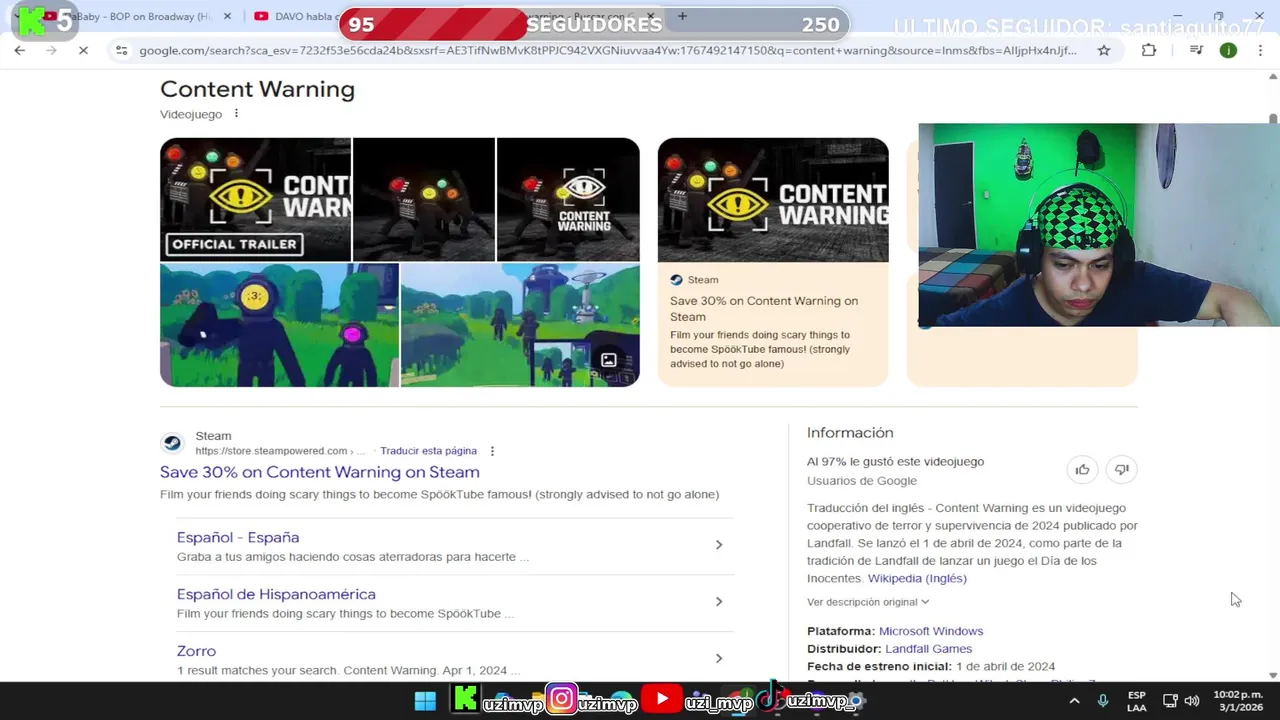Open the green Chrome profile avatar
Screen dimensions: 1280x720
(1228, 50)
